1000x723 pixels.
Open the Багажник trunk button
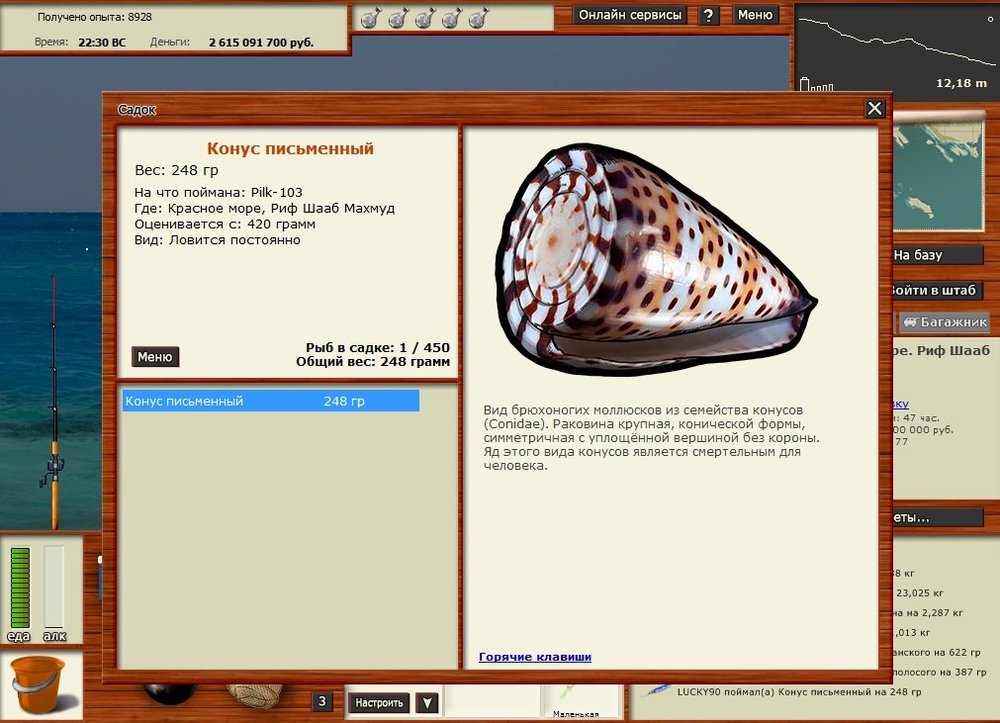click(x=943, y=322)
